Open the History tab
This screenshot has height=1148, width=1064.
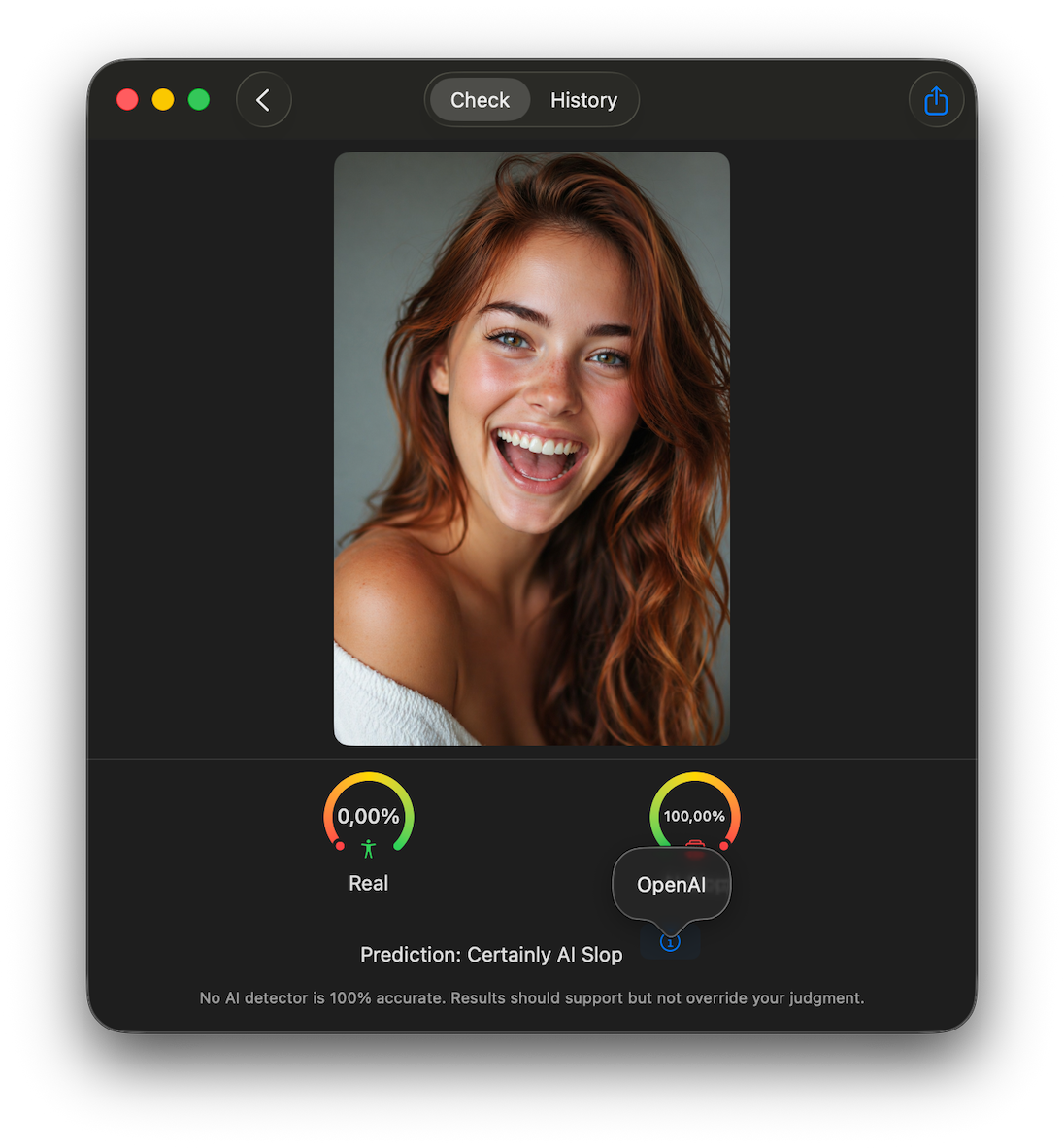583,100
